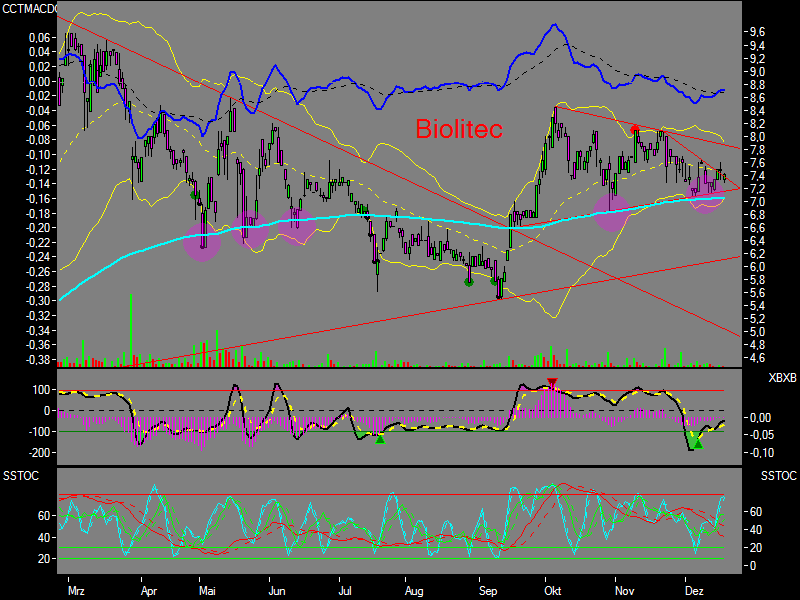Click the green dot marker in early September
This screenshot has height=600, width=800.
[x=494, y=281]
